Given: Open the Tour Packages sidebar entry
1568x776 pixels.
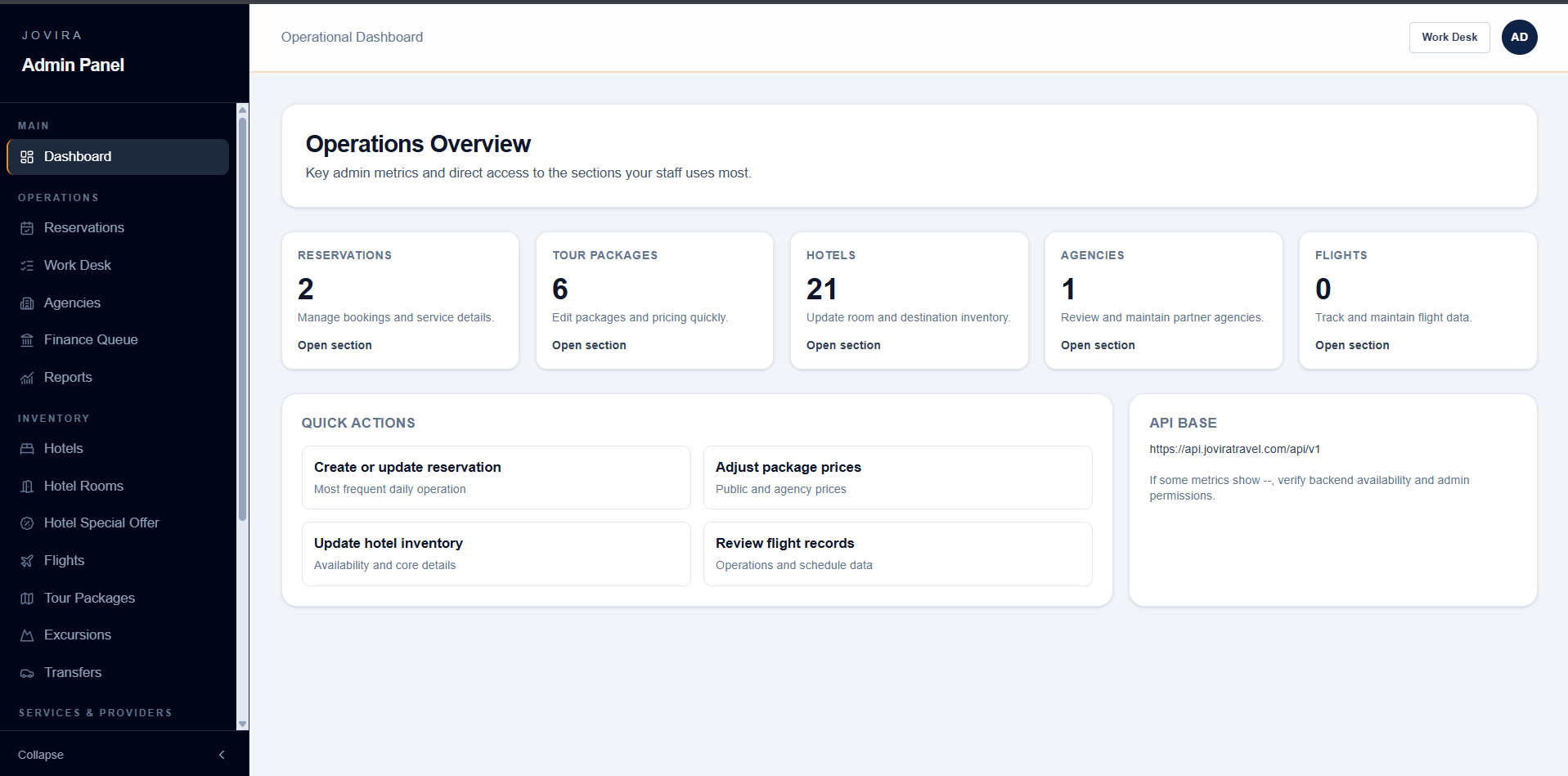Looking at the screenshot, I should 118,599.
